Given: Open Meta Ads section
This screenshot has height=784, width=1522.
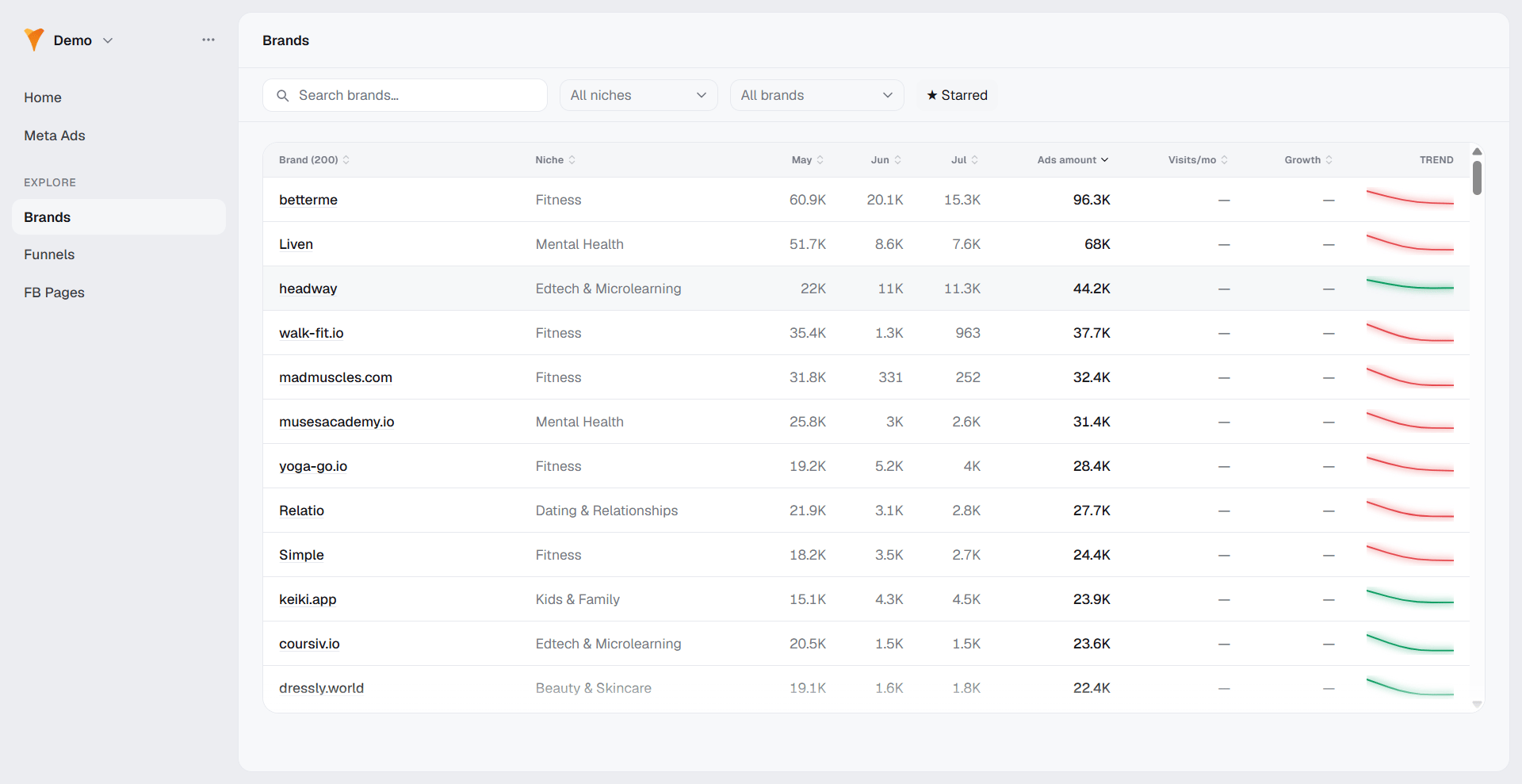Looking at the screenshot, I should click(x=55, y=136).
